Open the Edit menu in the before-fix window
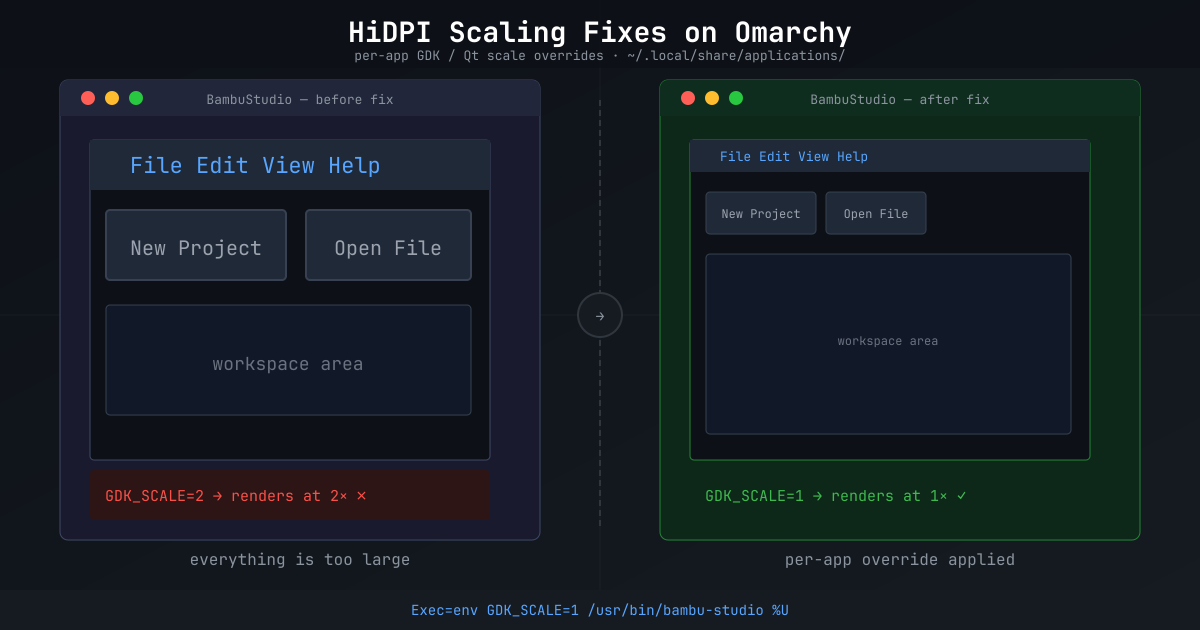Viewport: 1200px width, 630px height. 222,166
